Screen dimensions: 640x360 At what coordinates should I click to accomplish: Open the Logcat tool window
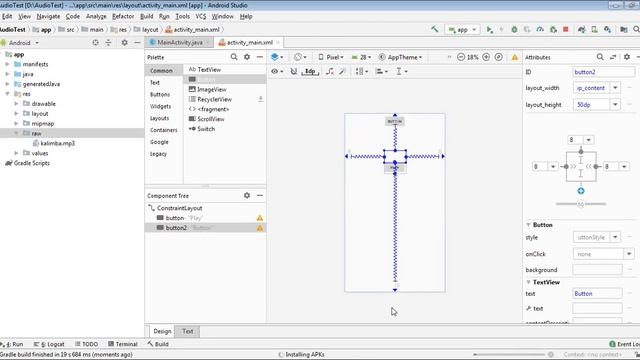pyautogui.click(x=49, y=344)
